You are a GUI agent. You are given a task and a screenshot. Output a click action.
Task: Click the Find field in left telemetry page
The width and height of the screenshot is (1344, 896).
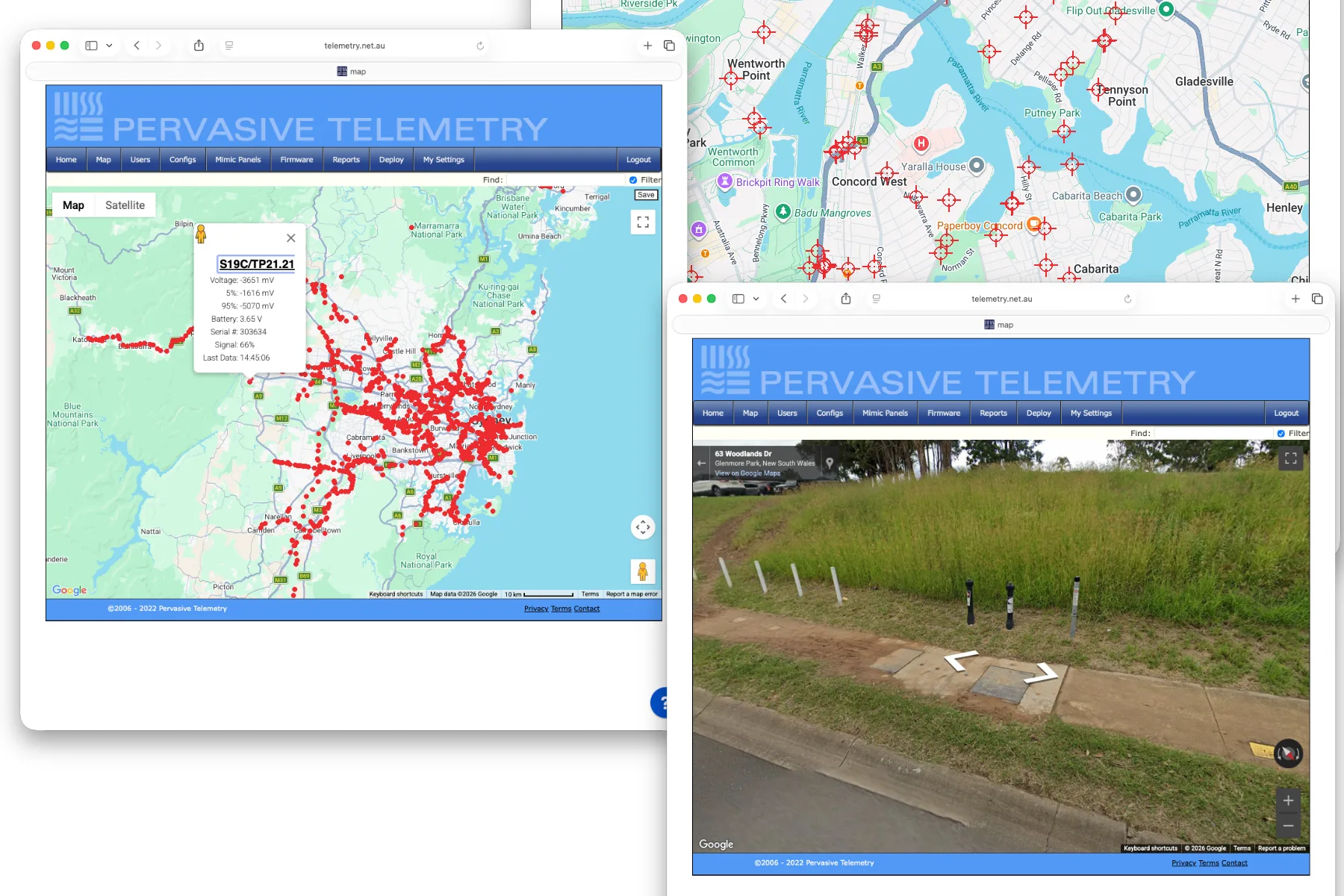click(x=565, y=180)
